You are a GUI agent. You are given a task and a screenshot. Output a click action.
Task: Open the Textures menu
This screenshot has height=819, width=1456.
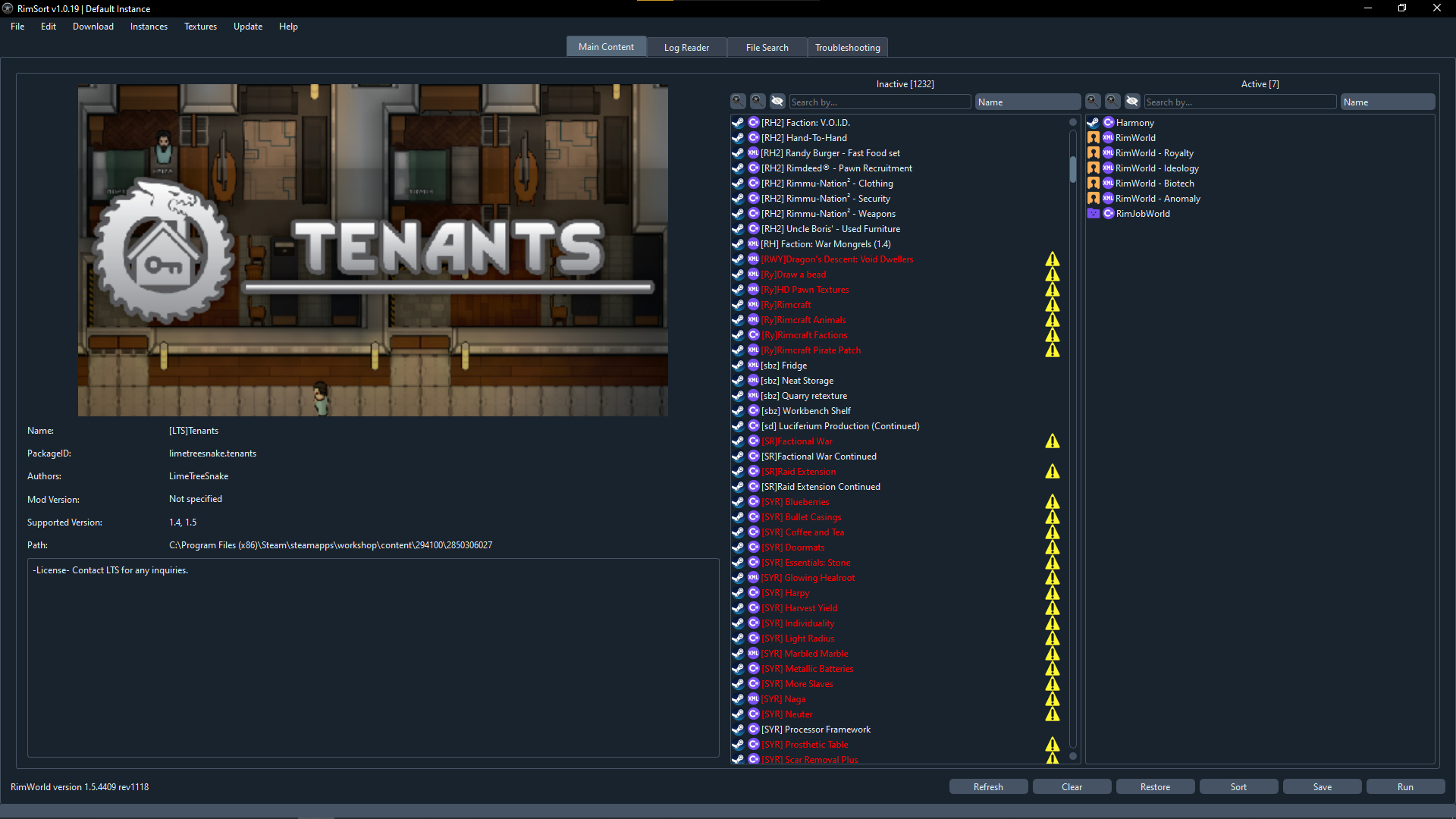click(x=200, y=26)
